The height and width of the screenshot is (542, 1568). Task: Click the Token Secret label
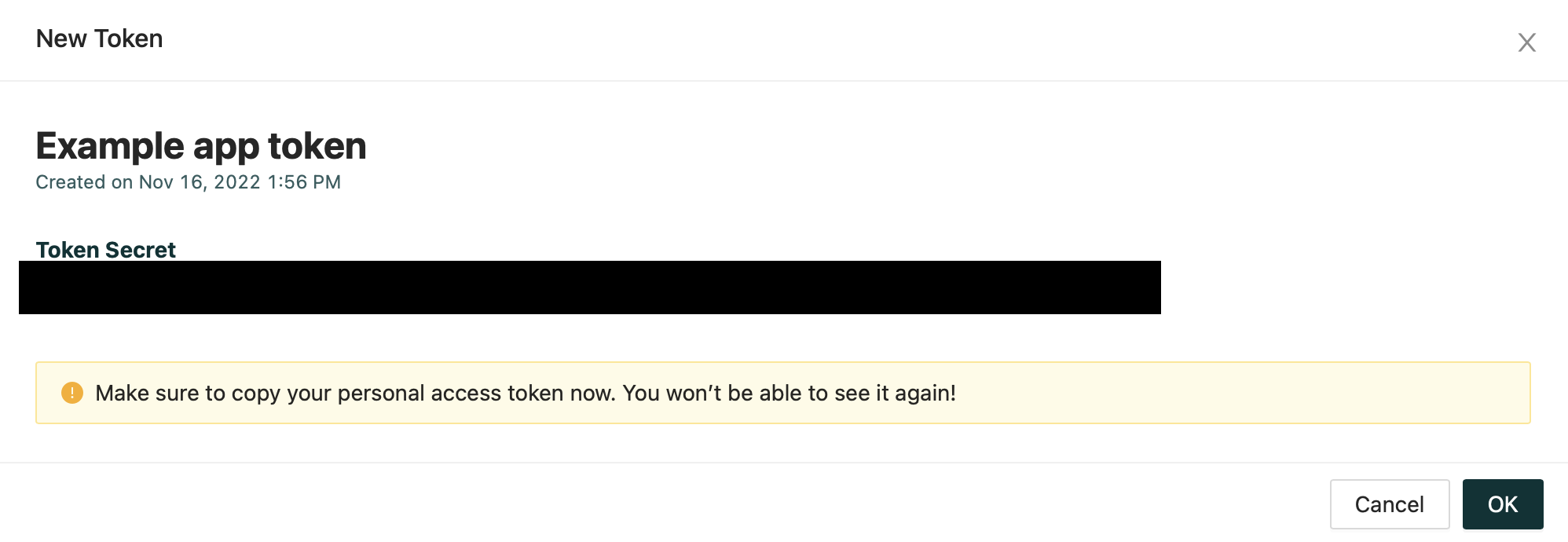coord(106,250)
